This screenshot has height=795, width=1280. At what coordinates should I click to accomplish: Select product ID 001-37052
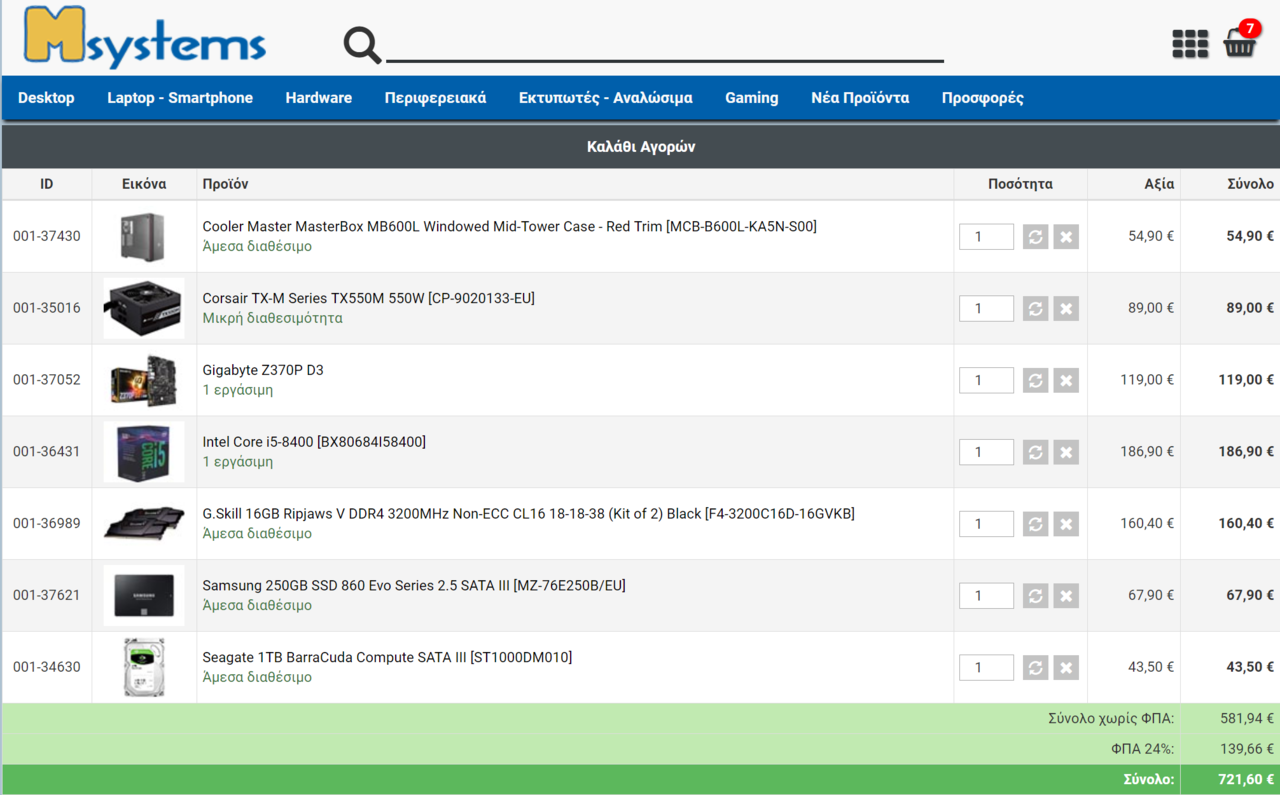tap(47, 380)
